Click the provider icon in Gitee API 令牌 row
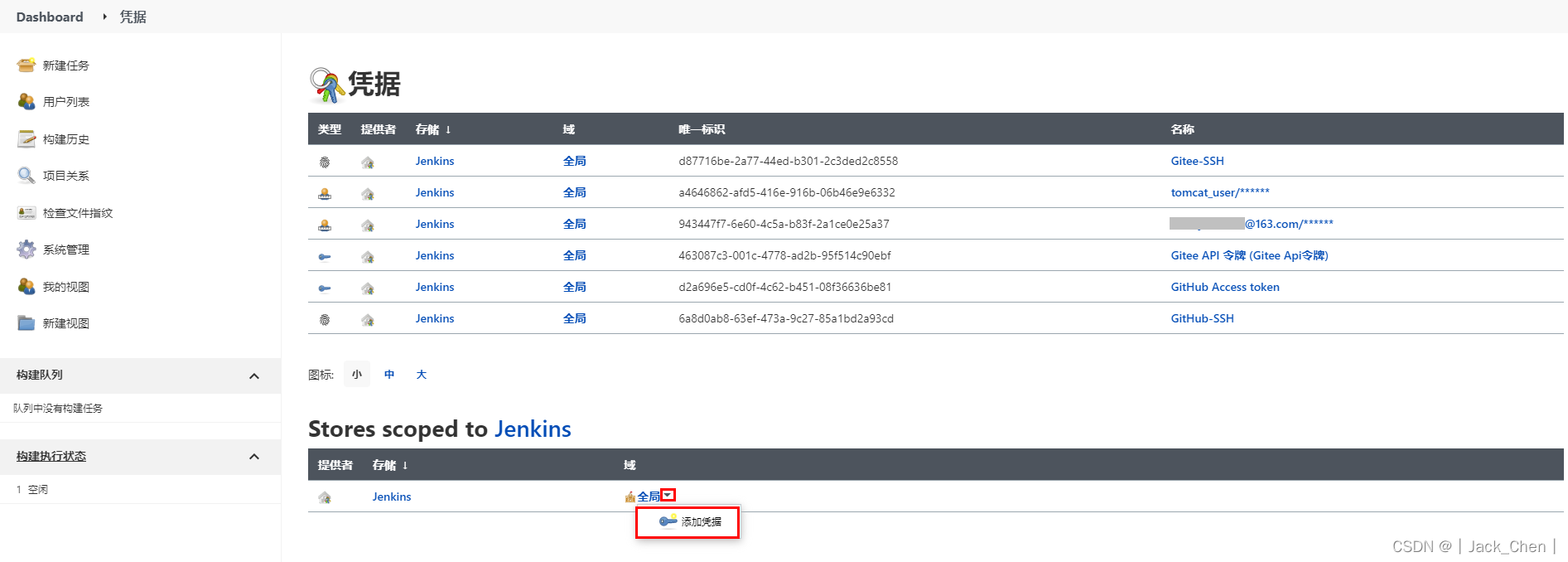Image resolution: width=1568 pixels, height=562 pixels. 368,257
